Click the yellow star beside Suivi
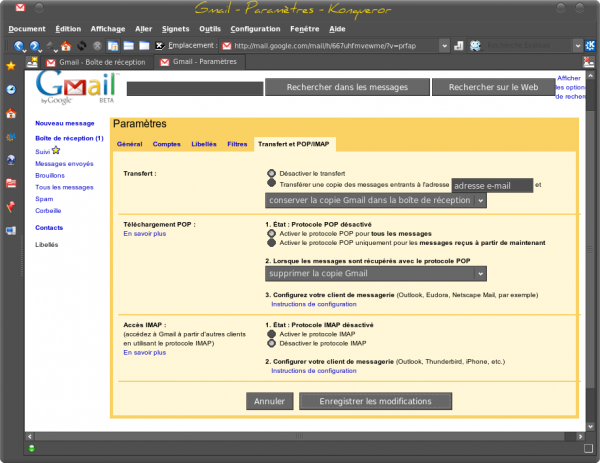 point(56,150)
